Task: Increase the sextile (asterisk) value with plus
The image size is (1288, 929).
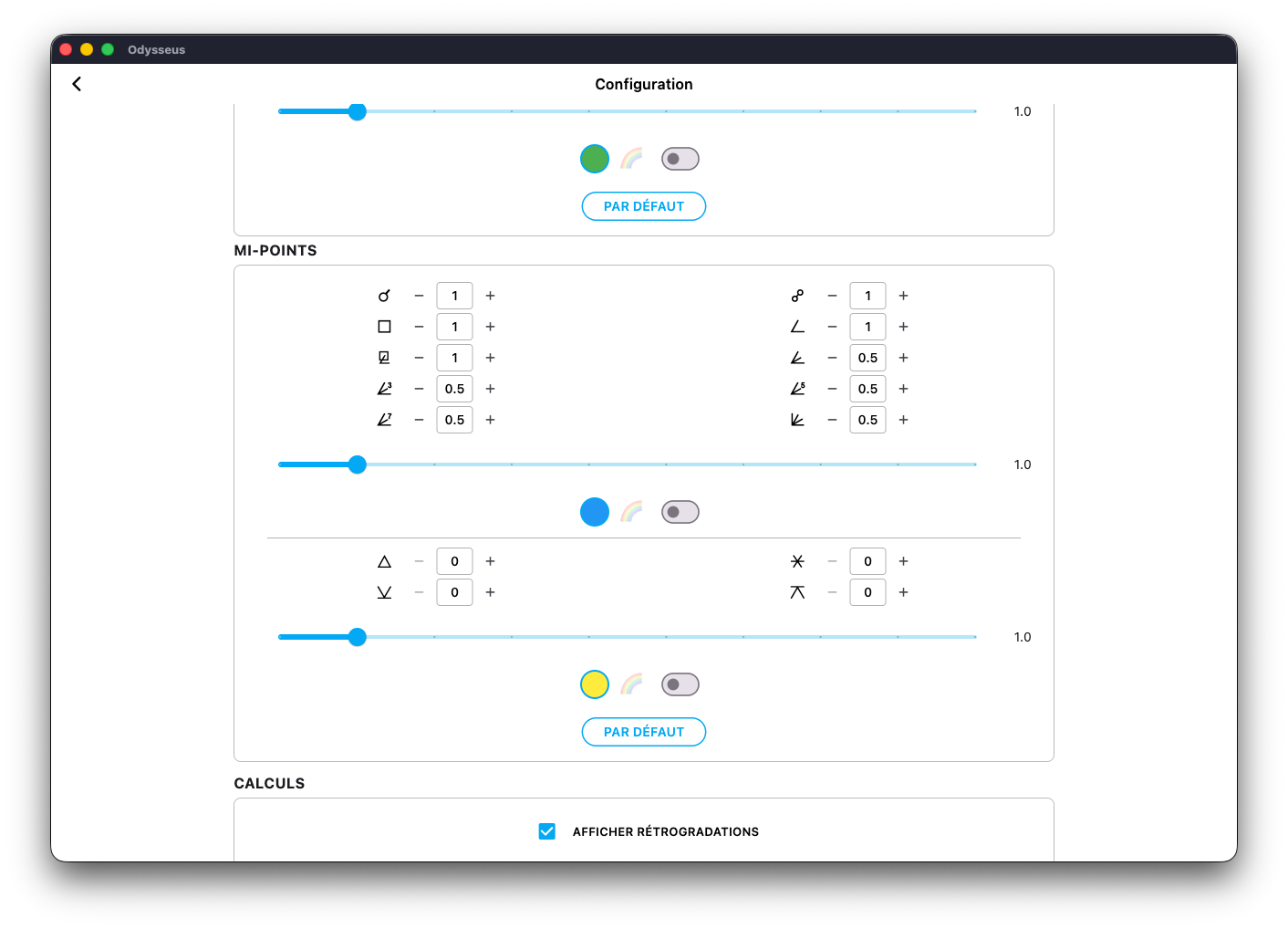Action: click(904, 561)
